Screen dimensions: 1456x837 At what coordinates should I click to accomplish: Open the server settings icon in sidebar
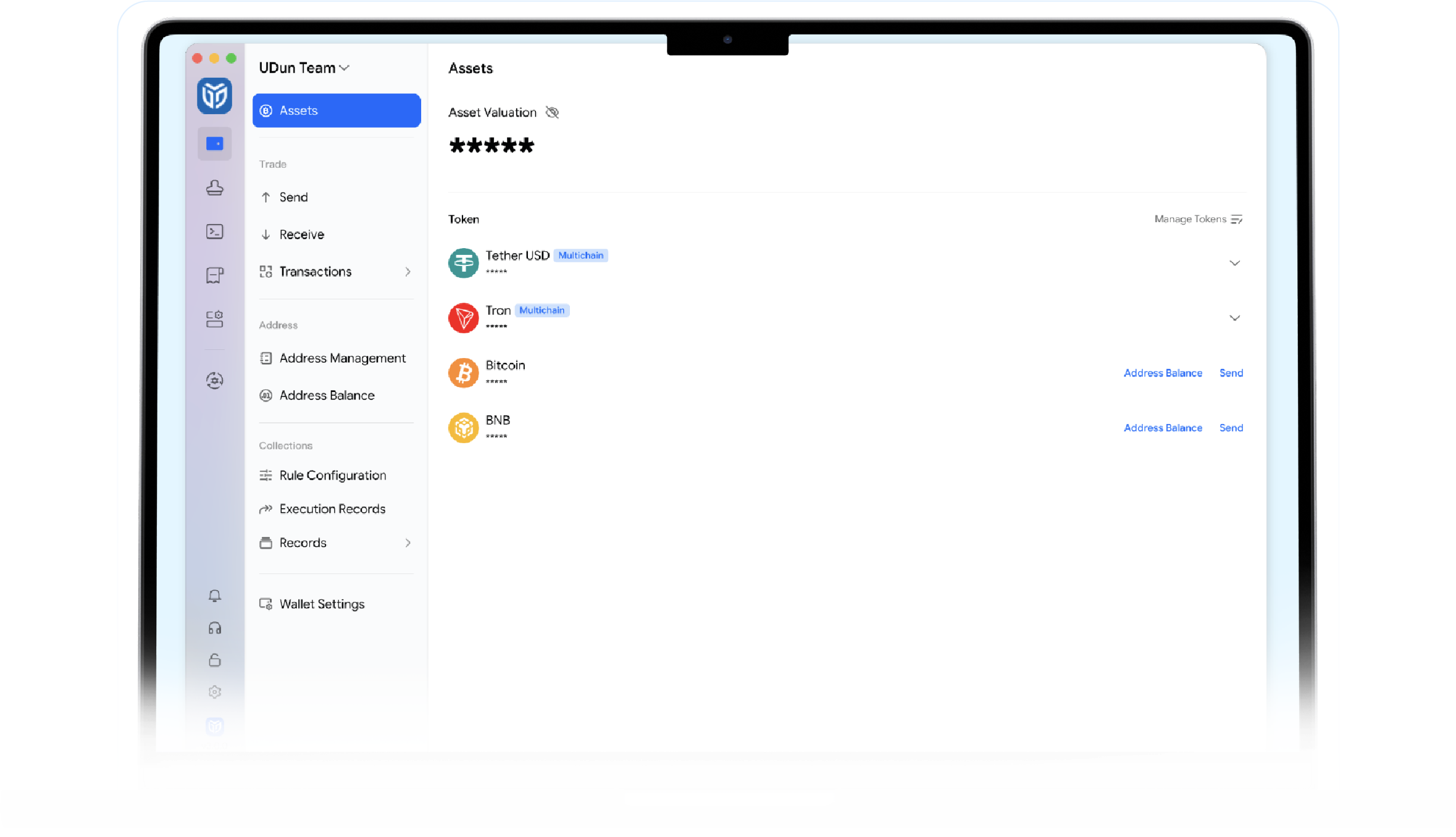[x=214, y=319]
